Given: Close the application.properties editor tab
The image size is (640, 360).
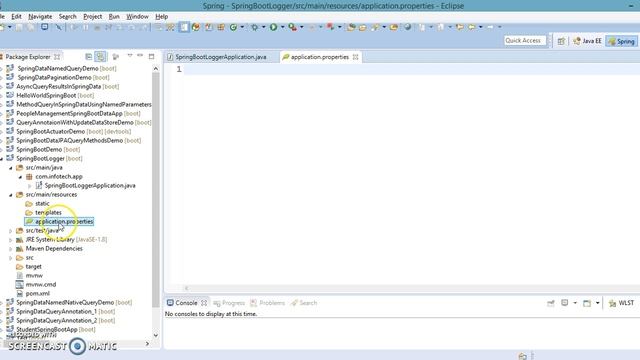Looking at the screenshot, I should [356, 57].
